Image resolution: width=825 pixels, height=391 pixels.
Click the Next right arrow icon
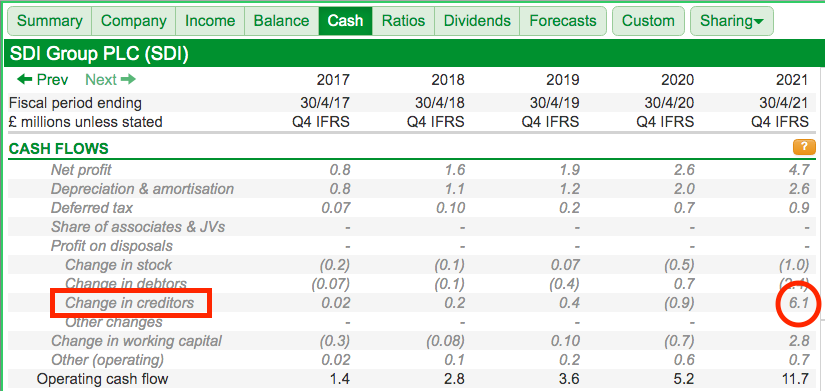click(x=128, y=79)
